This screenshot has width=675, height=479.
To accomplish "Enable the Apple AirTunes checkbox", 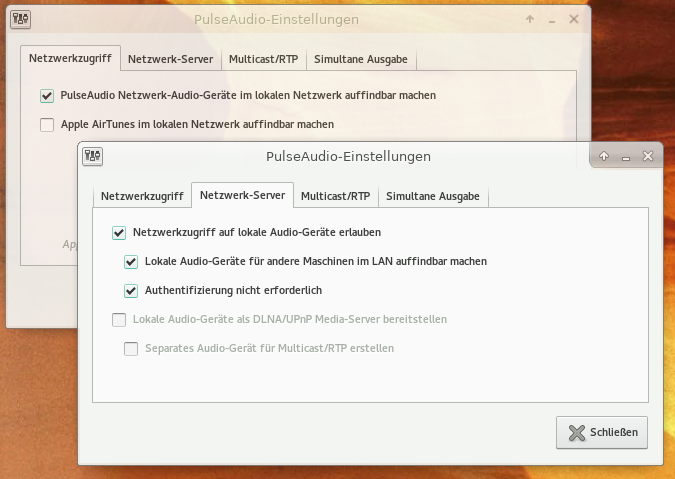I will 47,125.
